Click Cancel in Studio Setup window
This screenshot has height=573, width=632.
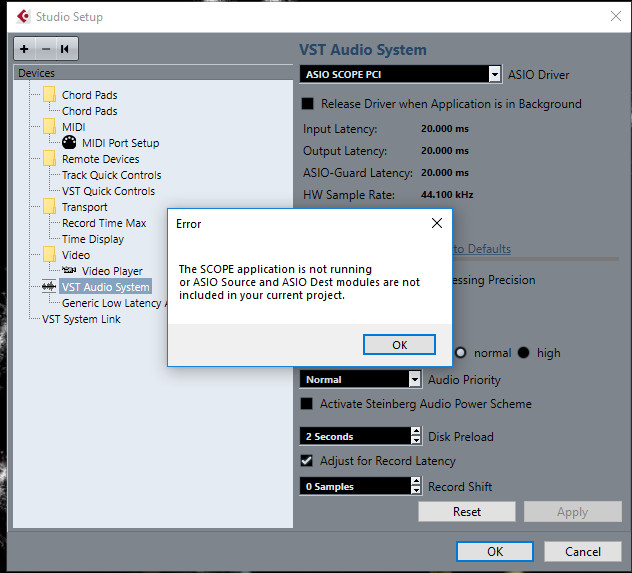point(582,551)
